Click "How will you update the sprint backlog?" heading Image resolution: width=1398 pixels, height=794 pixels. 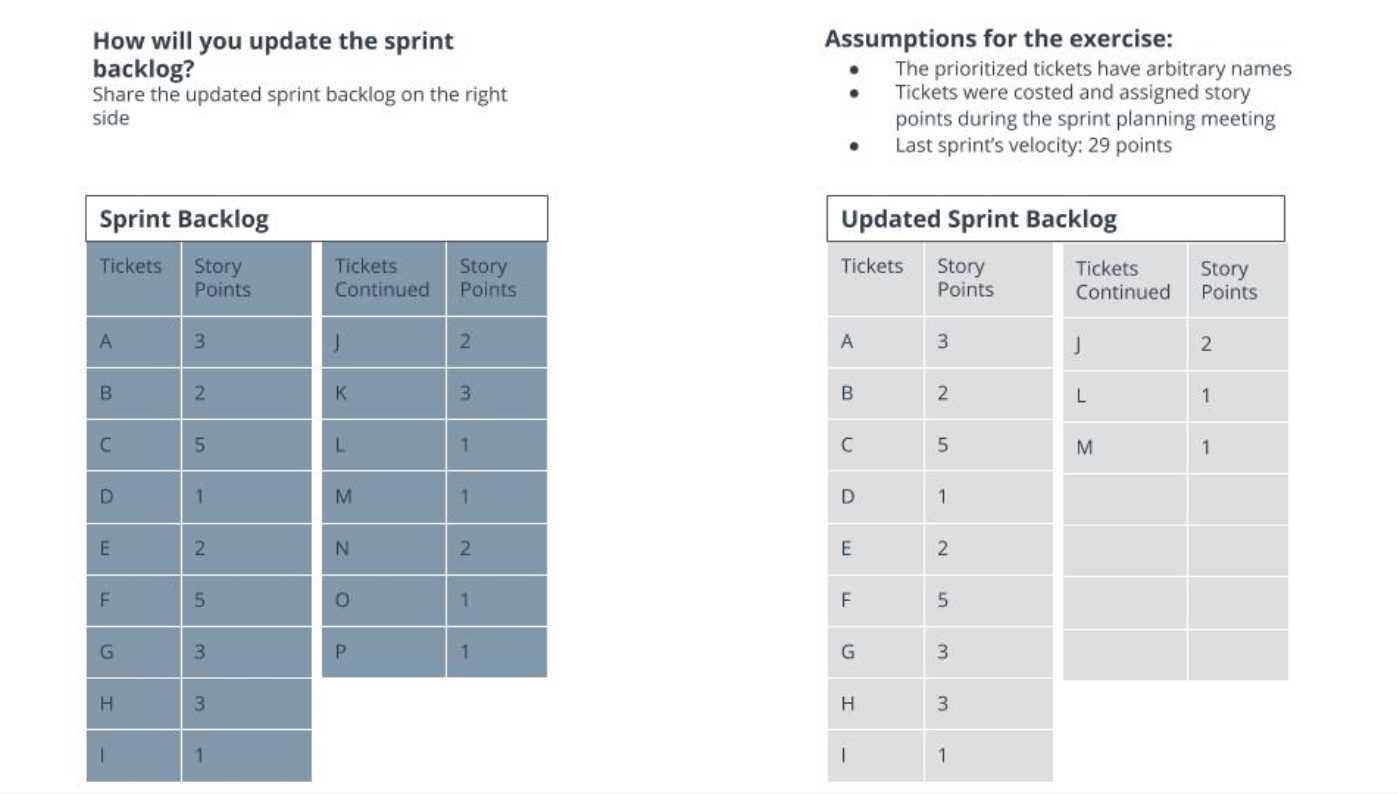(273, 54)
